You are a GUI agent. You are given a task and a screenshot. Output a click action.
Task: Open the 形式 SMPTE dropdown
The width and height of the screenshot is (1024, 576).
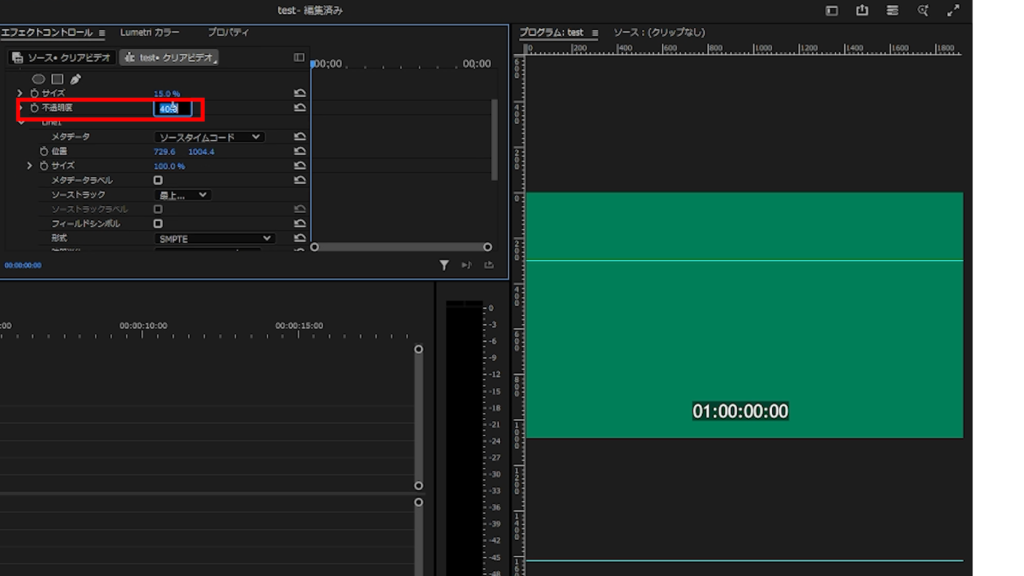[x=214, y=238]
